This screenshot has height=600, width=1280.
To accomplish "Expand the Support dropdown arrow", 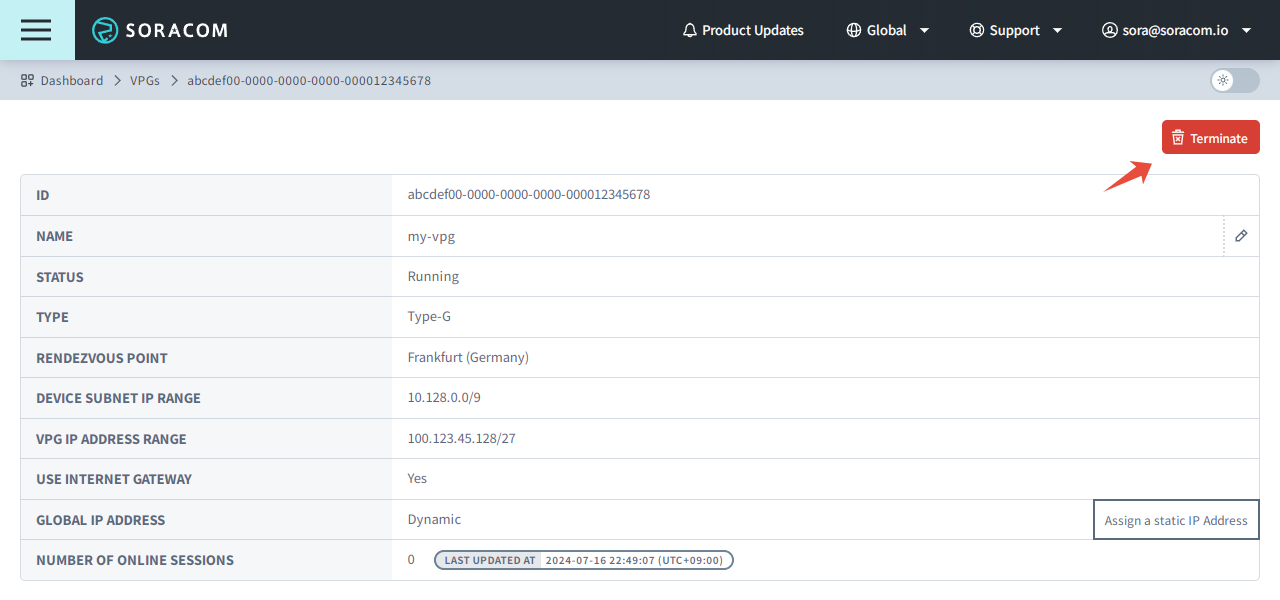I will pos(1058,31).
